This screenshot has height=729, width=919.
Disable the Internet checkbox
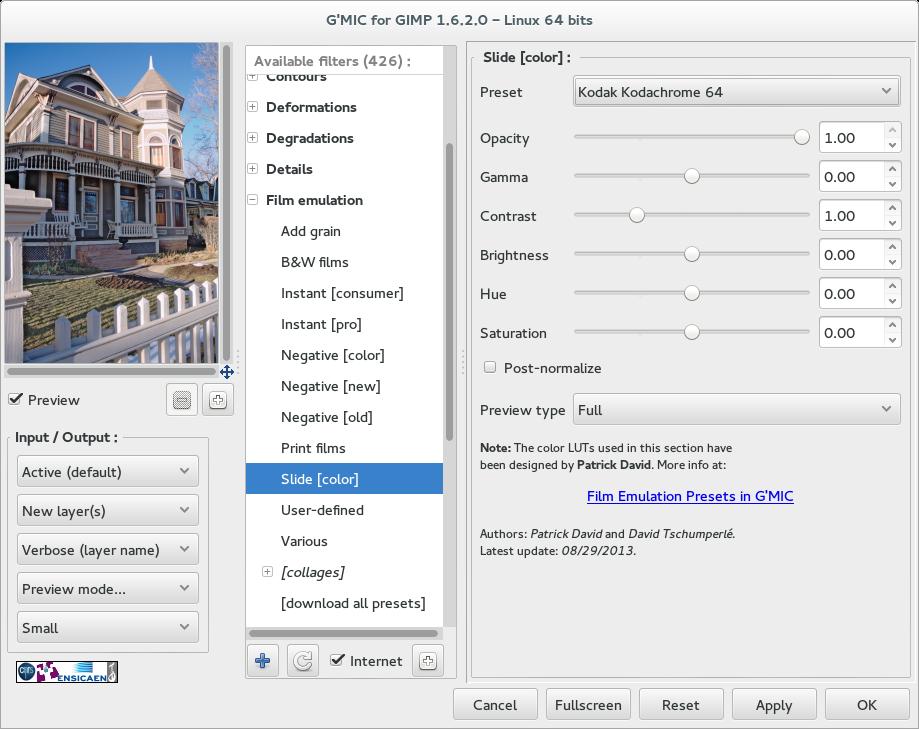338,661
